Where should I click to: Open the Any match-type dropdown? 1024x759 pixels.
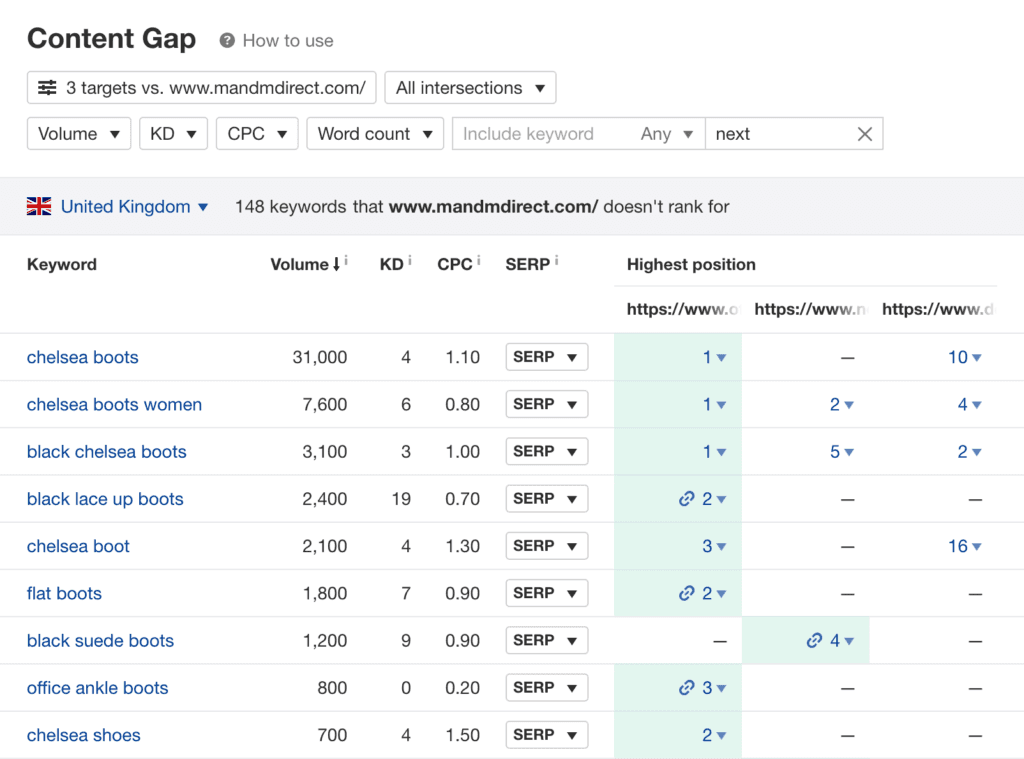[667, 134]
